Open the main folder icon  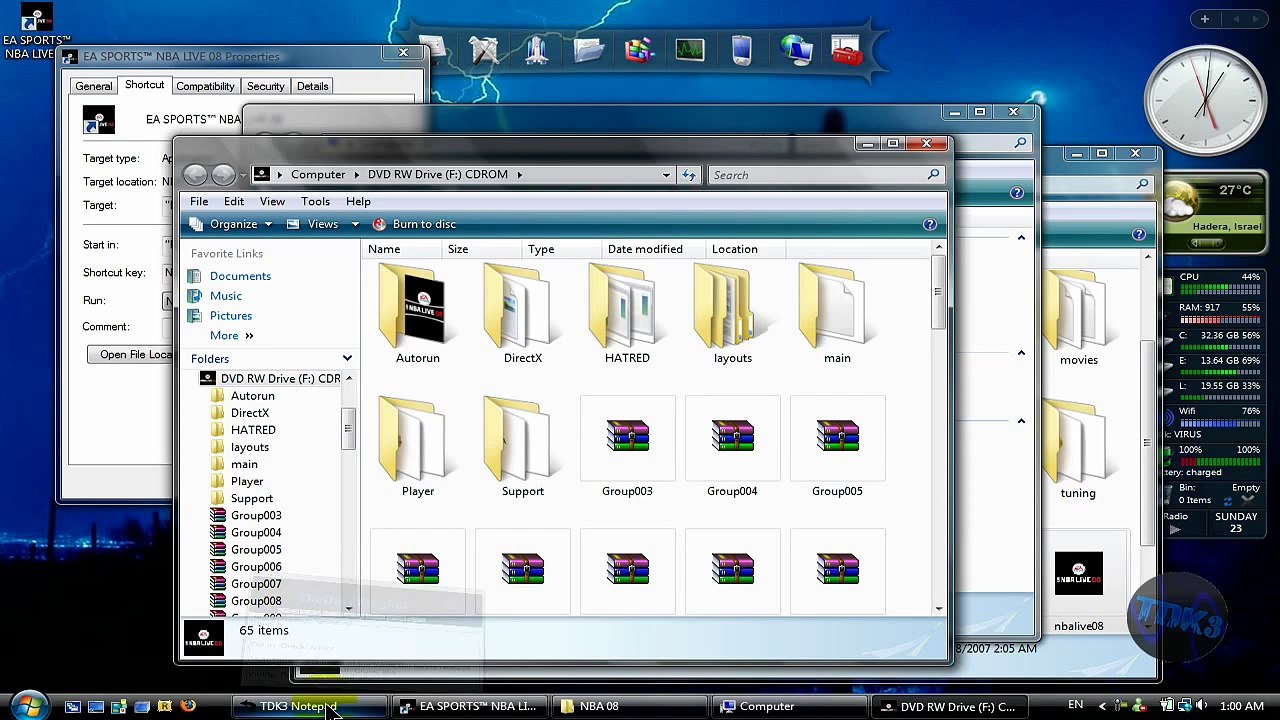pyautogui.click(x=837, y=307)
